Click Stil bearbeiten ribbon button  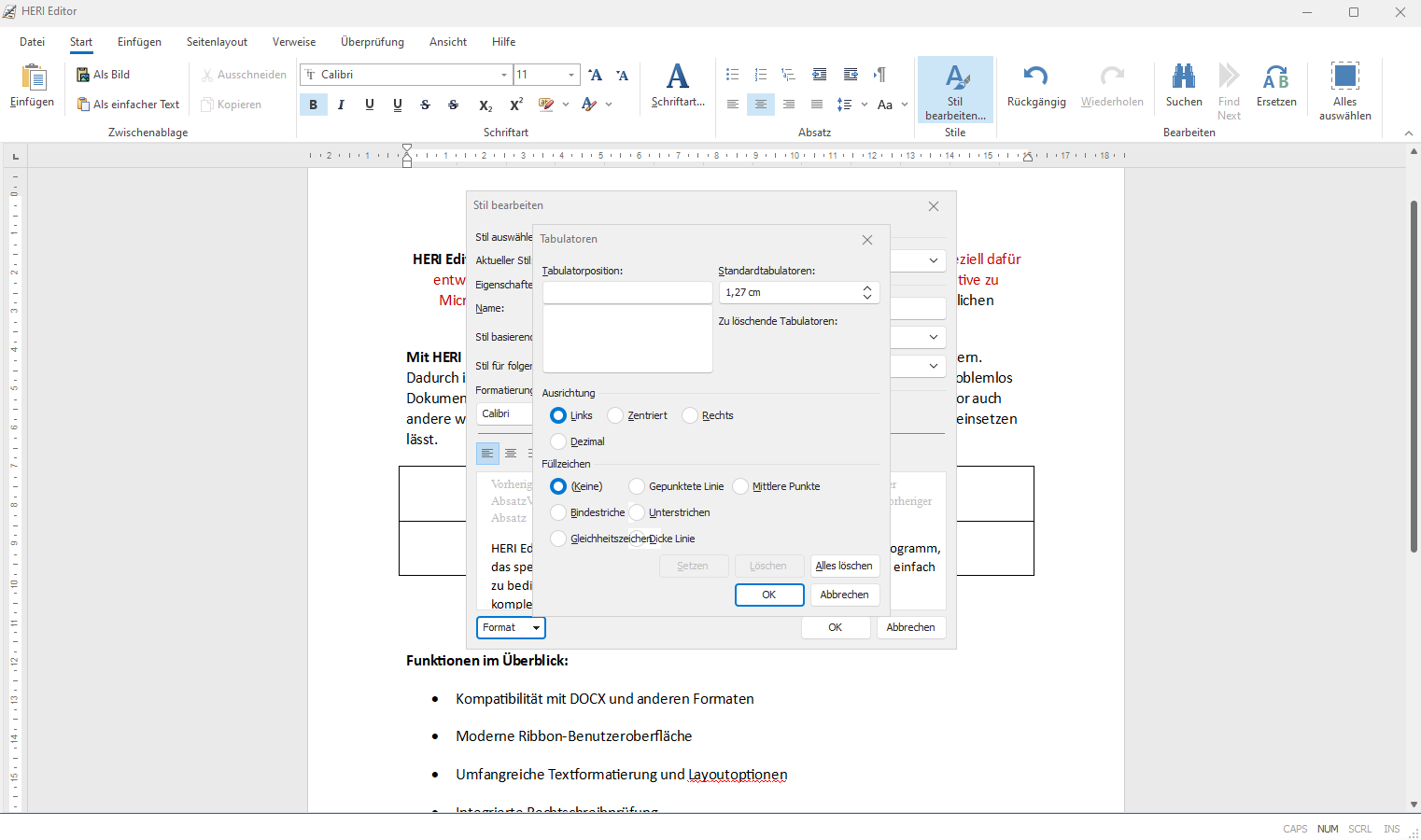[x=955, y=91]
